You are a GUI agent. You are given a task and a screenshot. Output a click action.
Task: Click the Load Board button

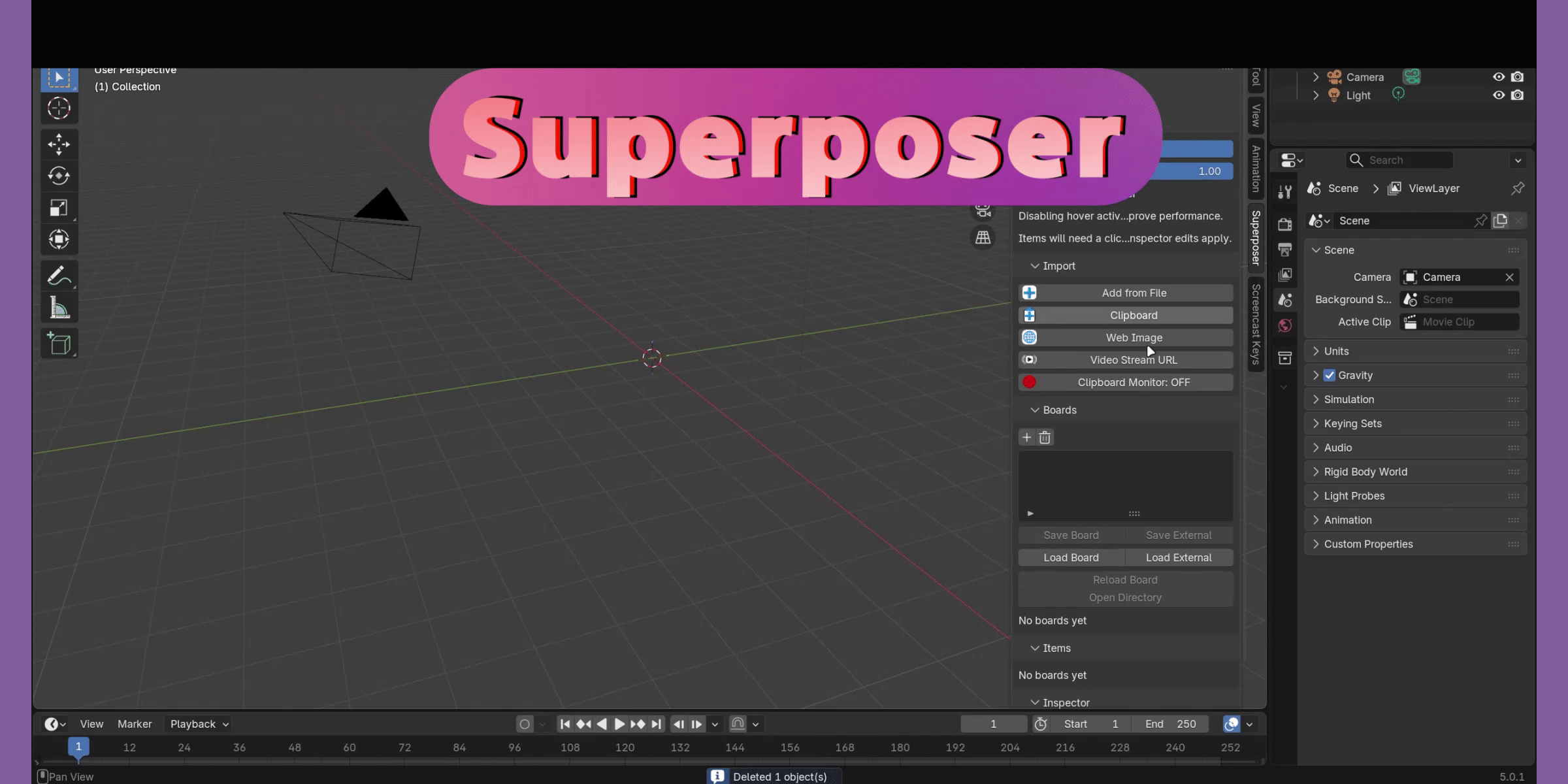point(1071,557)
